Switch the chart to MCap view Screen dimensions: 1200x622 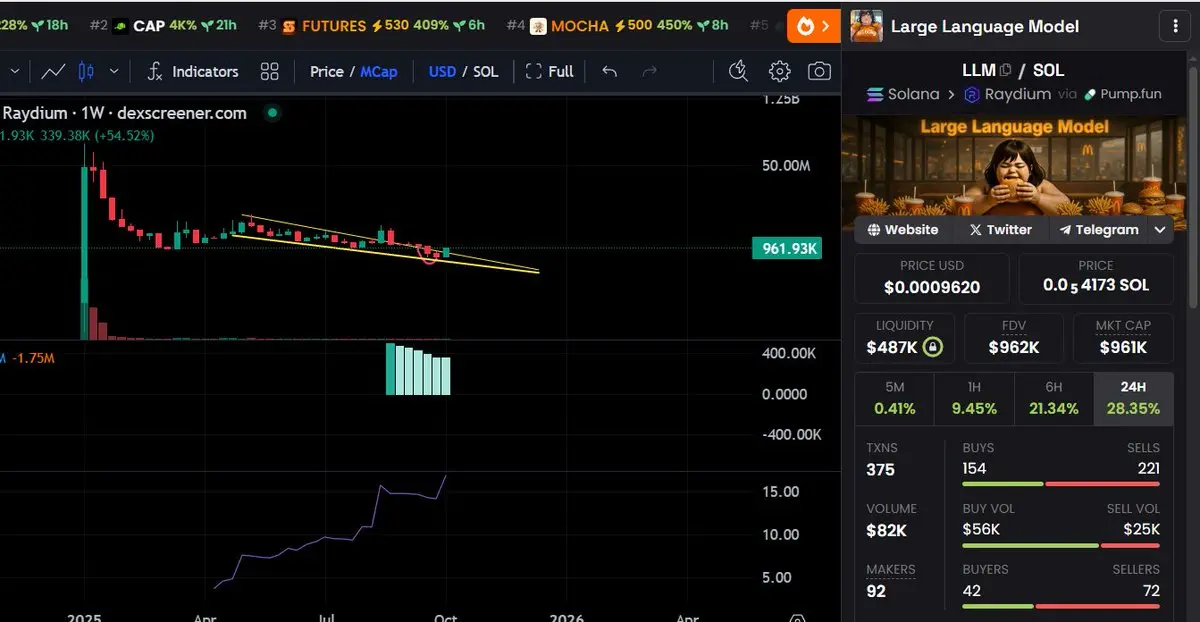[x=379, y=71]
